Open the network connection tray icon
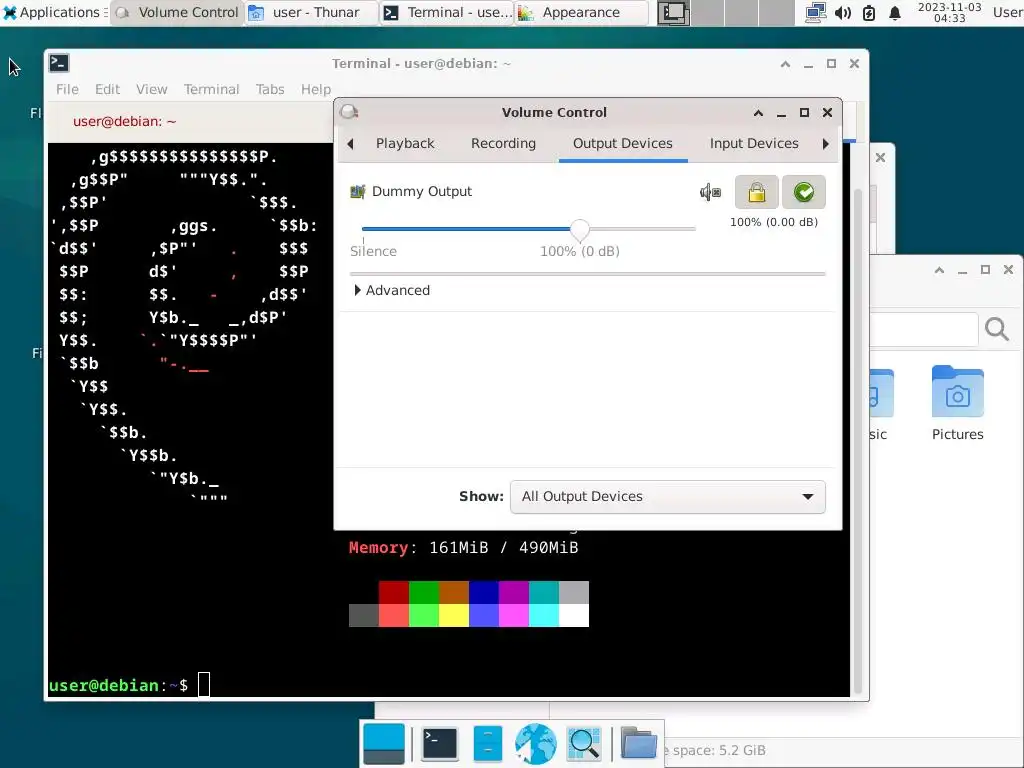This screenshot has width=1024, height=768. click(815, 12)
